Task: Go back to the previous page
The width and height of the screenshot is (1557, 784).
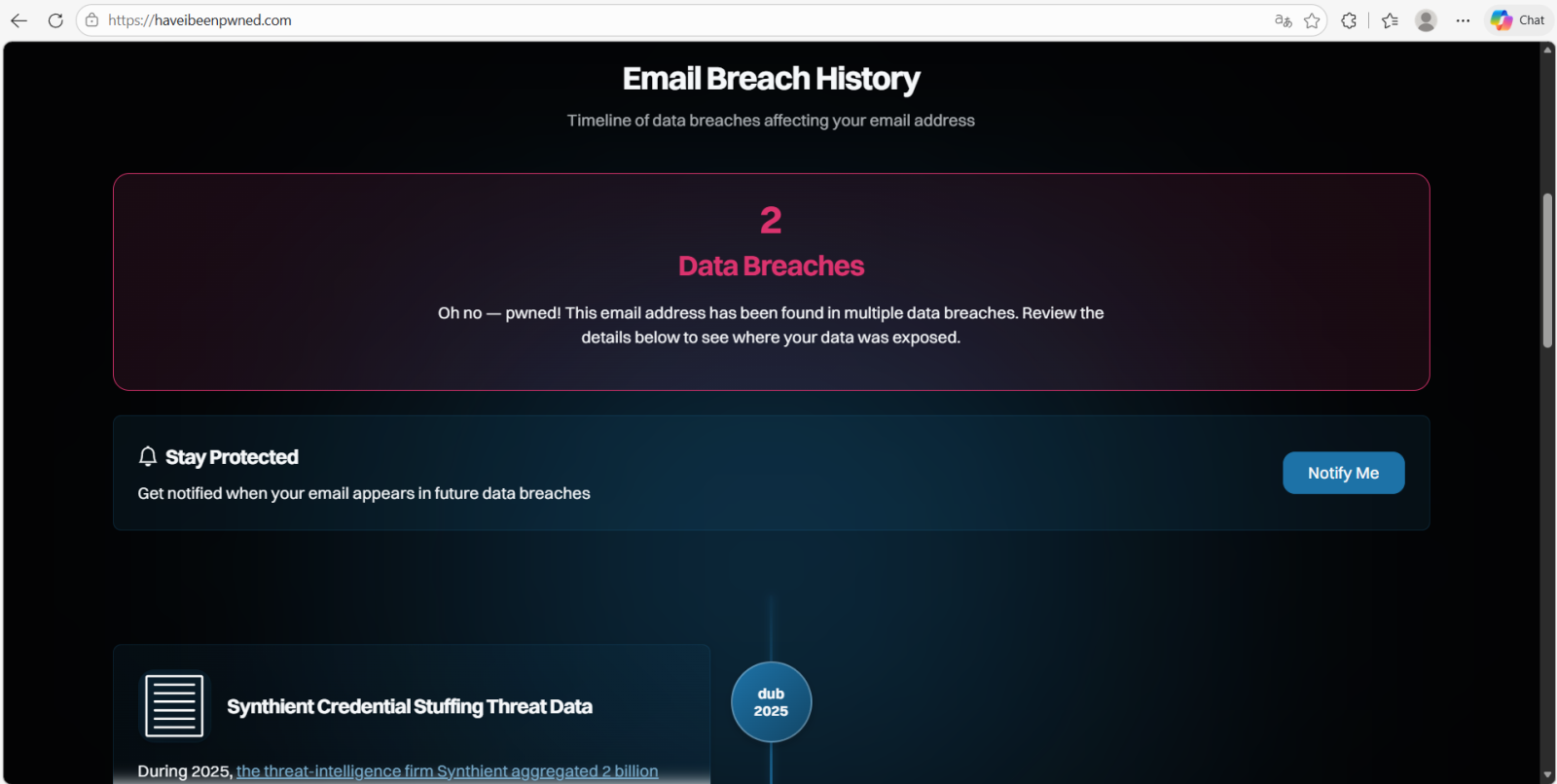Action: [18, 20]
